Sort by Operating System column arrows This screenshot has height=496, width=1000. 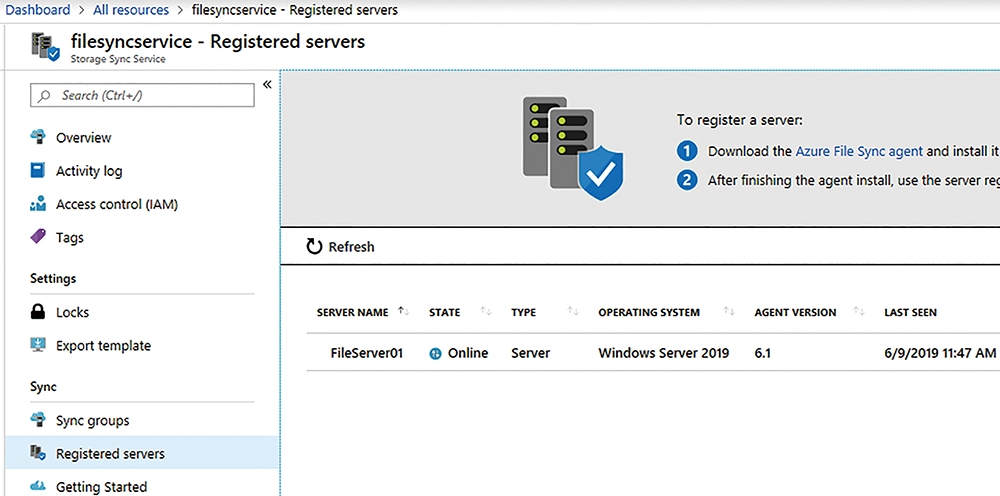(x=728, y=311)
